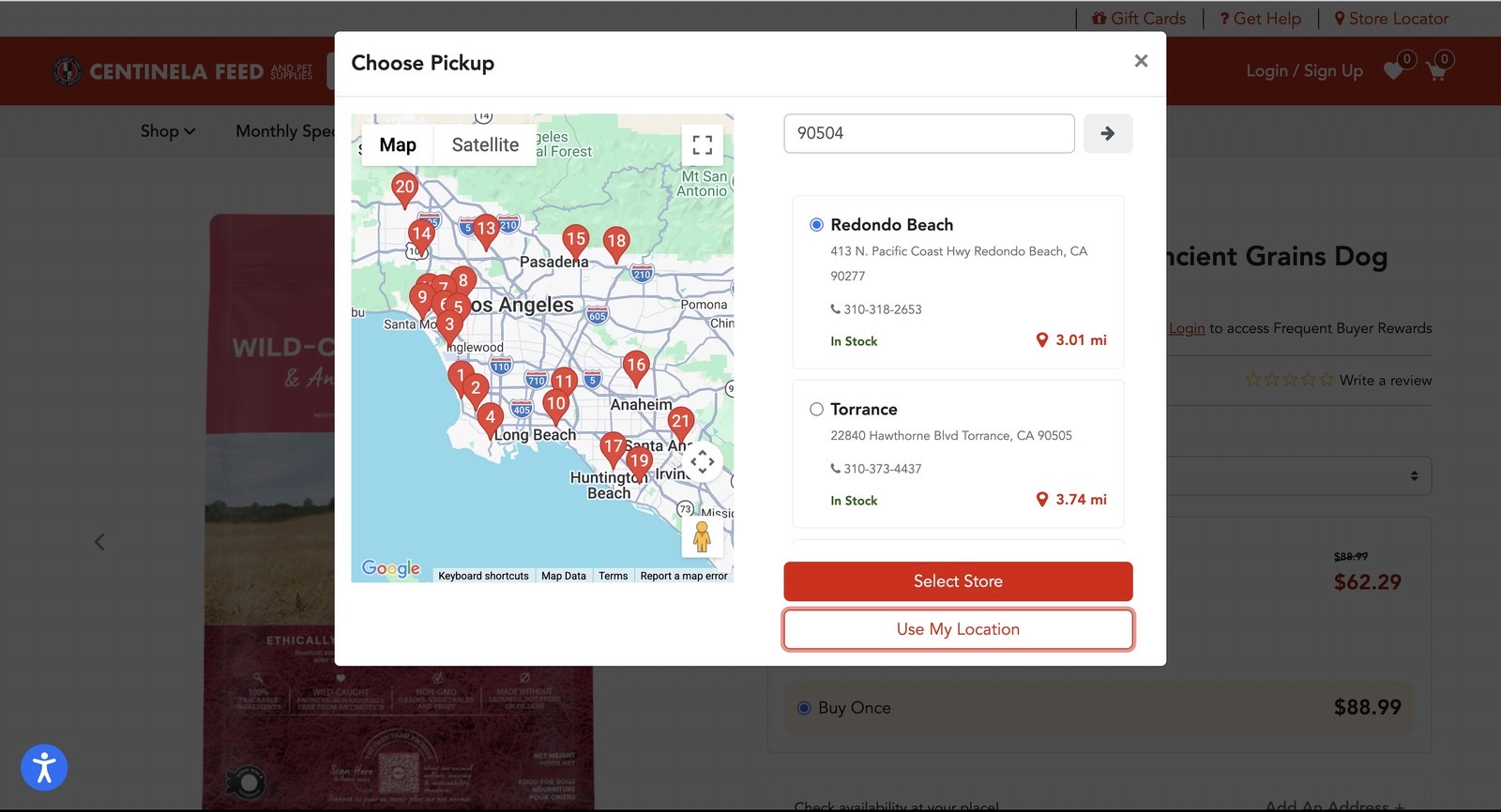Open Monthly Specials menu item

point(284,131)
